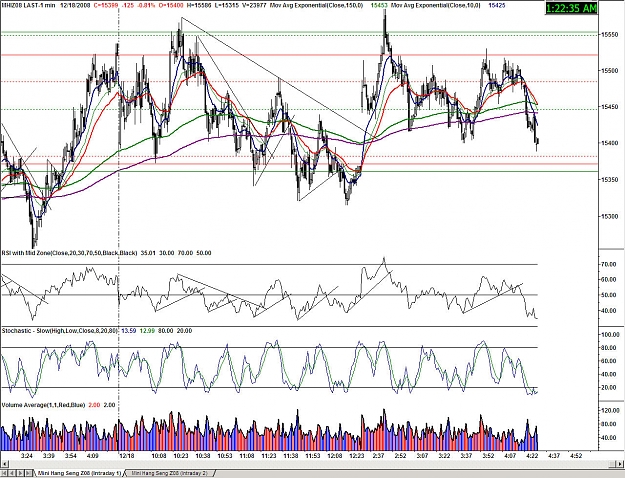This screenshot has height=478, width=625.
Task: Click the Stochastic - Slow indicator label
Action: pos(60,330)
